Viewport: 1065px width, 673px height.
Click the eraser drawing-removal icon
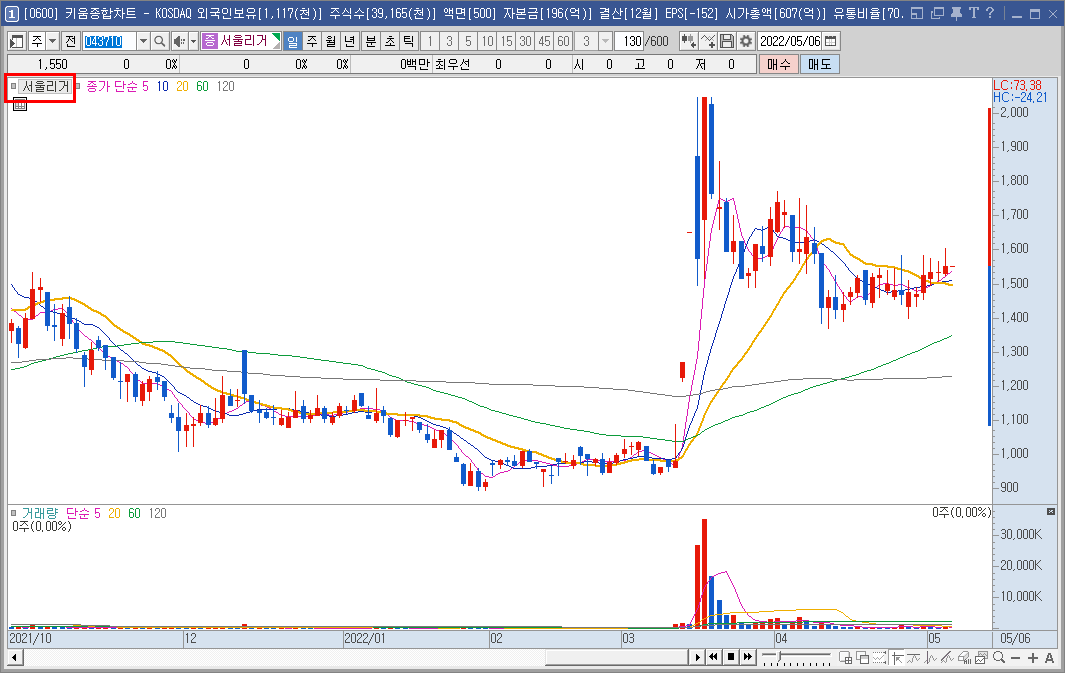[x=964, y=657]
